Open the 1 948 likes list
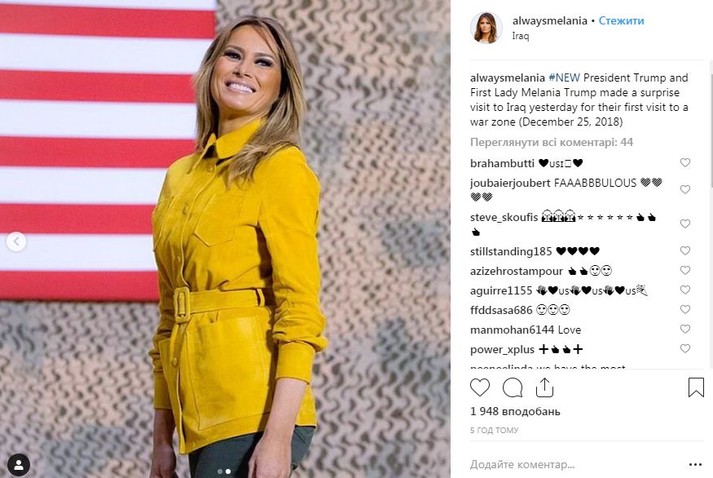Viewport: 713px width, 478px height. (515, 412)
